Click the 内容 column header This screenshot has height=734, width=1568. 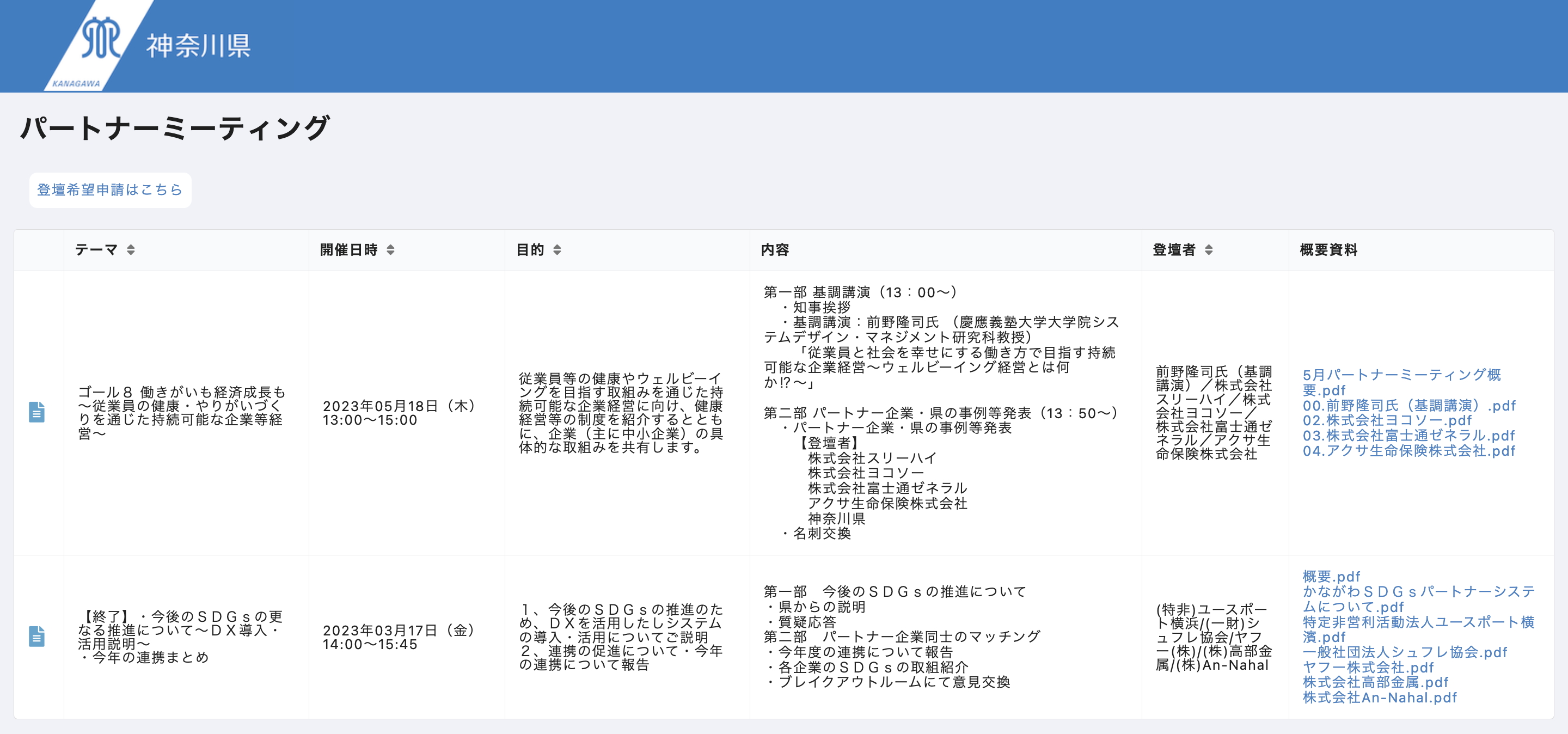coord(774,249)
